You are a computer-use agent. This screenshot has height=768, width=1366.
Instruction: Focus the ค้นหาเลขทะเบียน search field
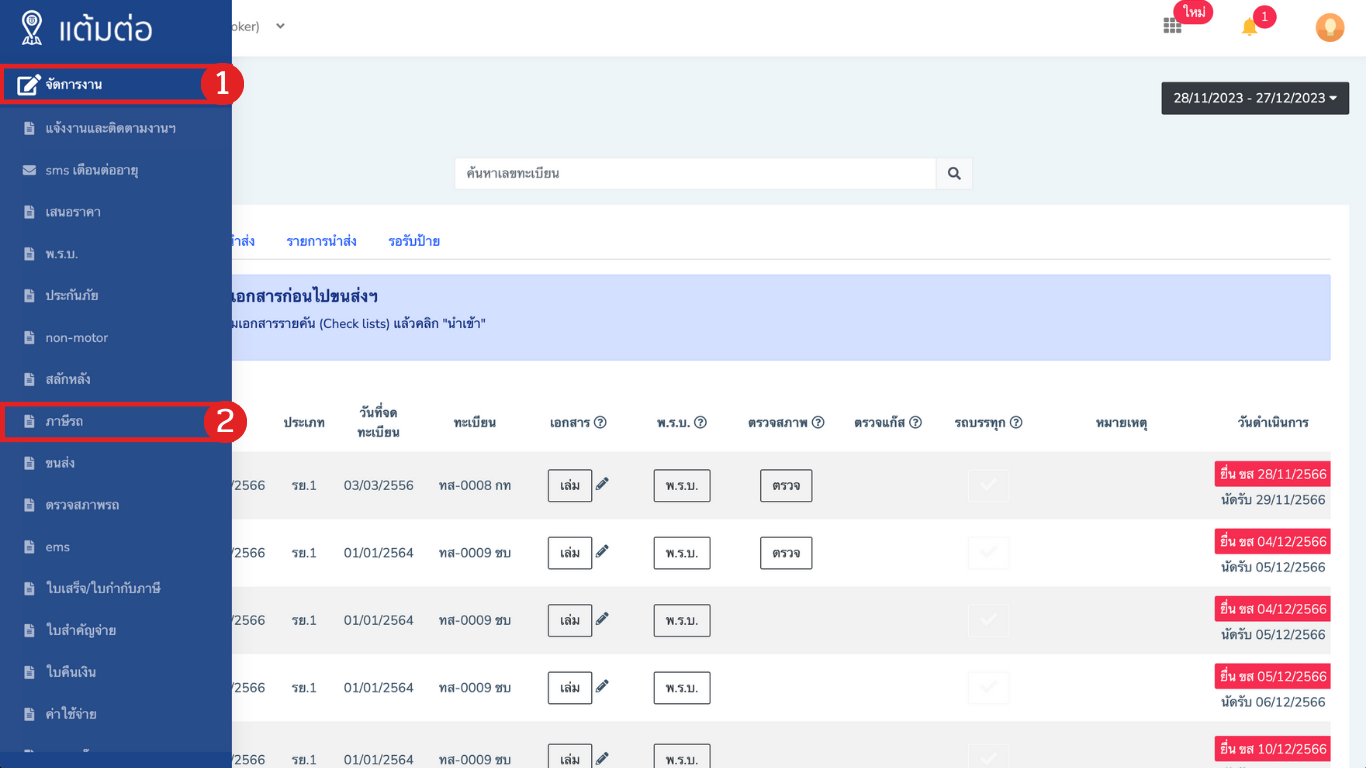click(x=696, y=173)
